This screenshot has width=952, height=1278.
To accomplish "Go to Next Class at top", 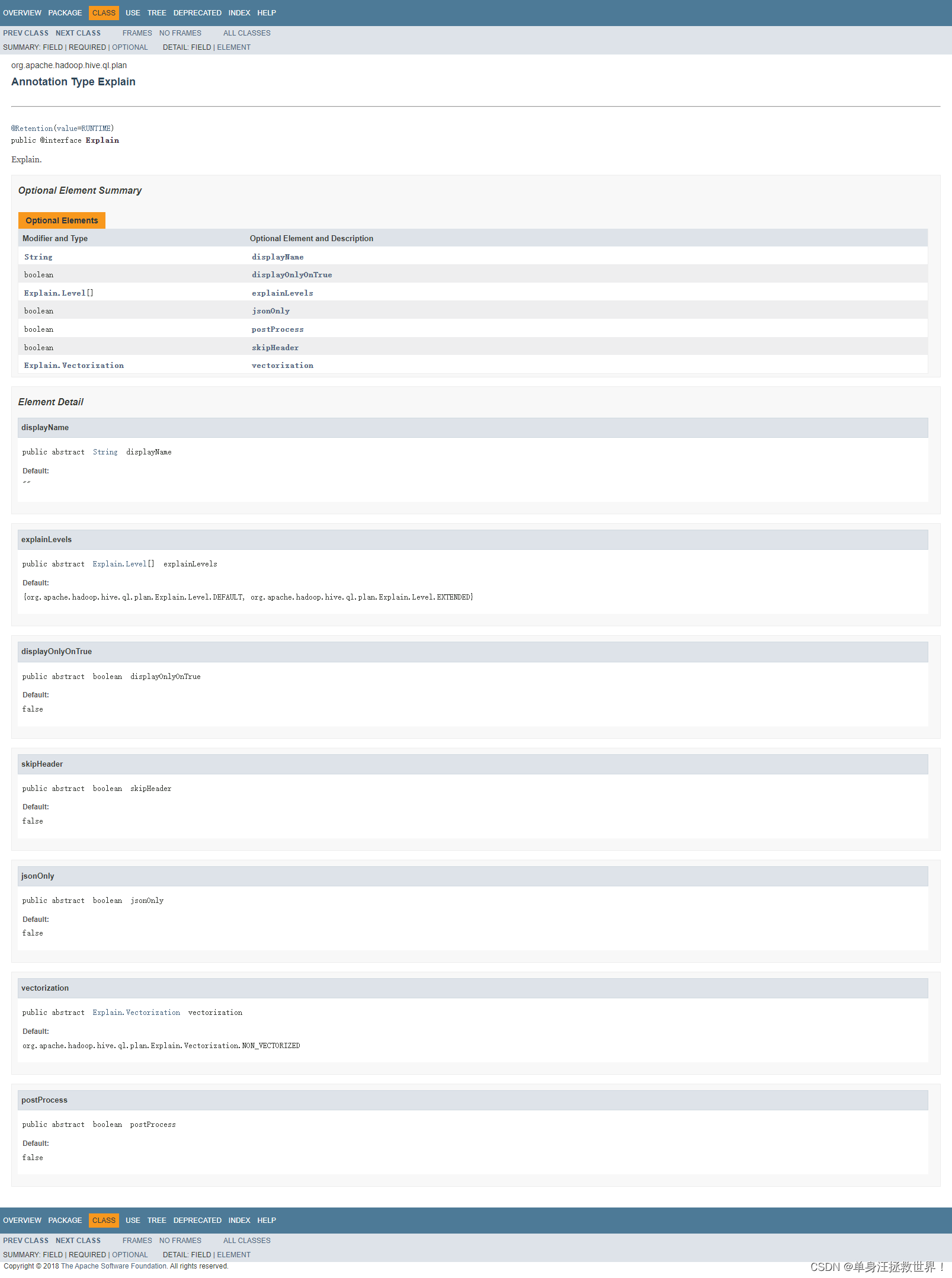I will pyautogui.click(x=78, y=33).
